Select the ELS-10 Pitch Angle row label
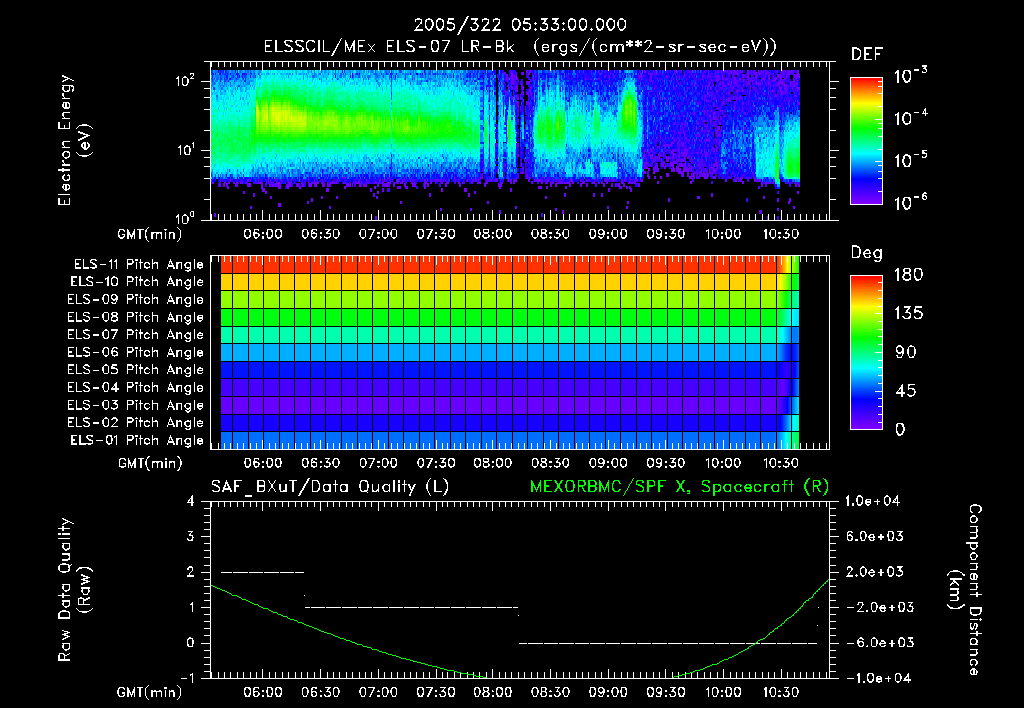Viewport: 1024px width, 708px height. pyautogui.click(x=137, y=282)
